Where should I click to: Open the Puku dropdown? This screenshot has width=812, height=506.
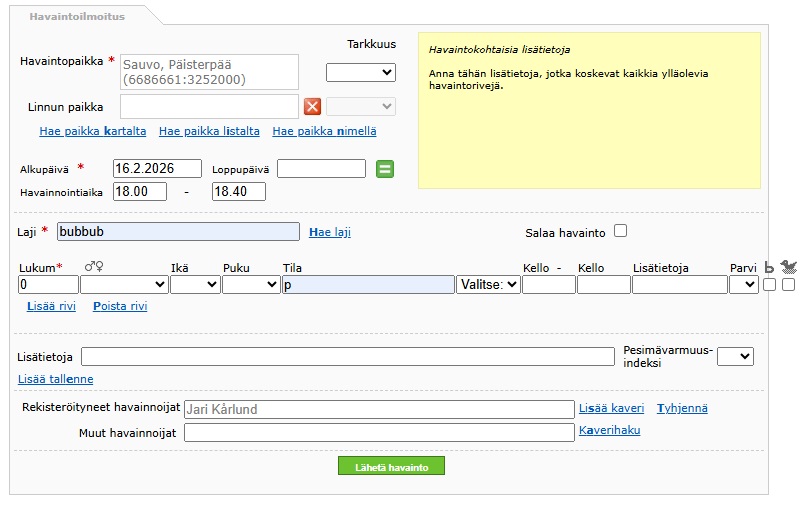point(250,285)
